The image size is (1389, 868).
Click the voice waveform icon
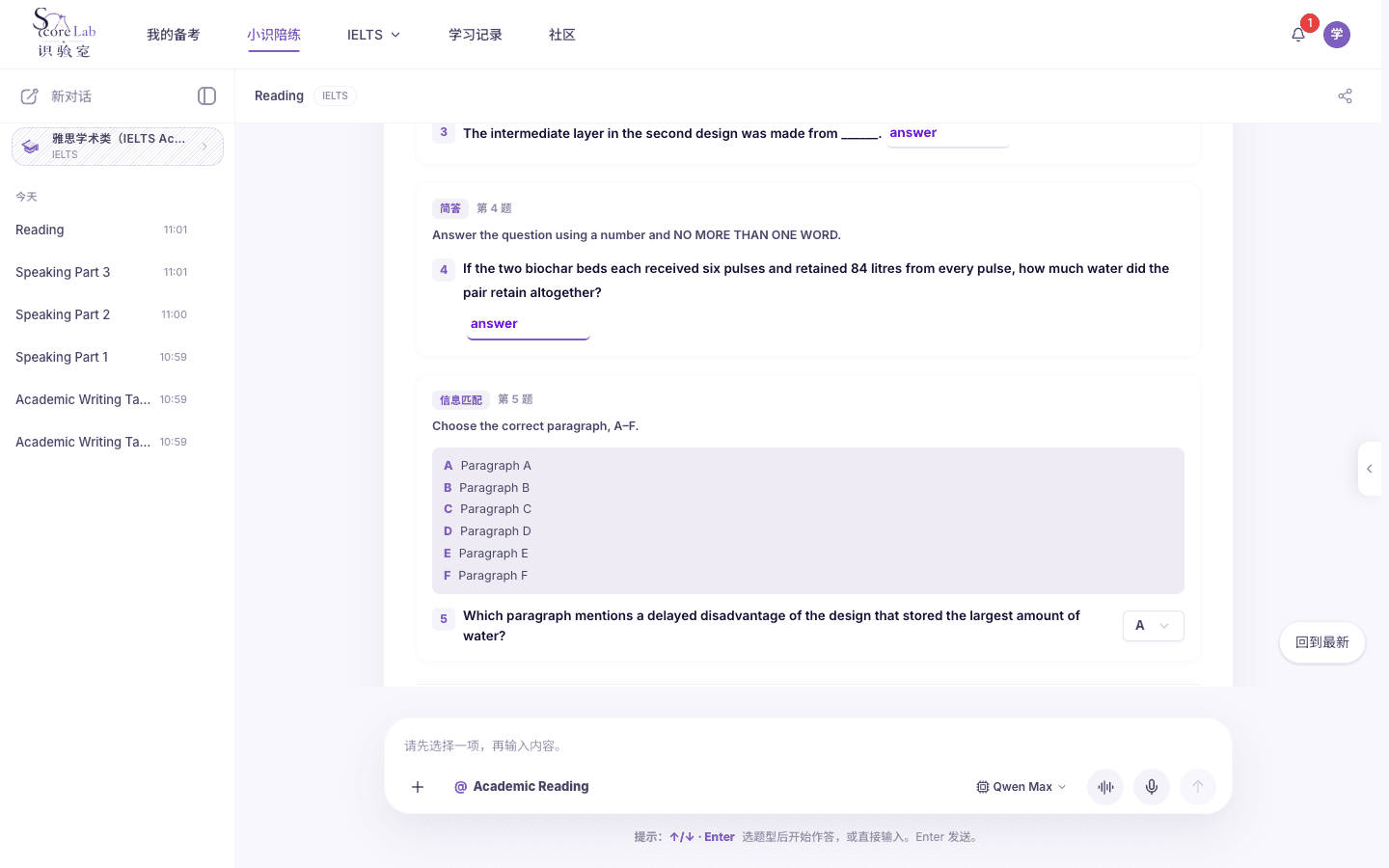click(1105, 787)
